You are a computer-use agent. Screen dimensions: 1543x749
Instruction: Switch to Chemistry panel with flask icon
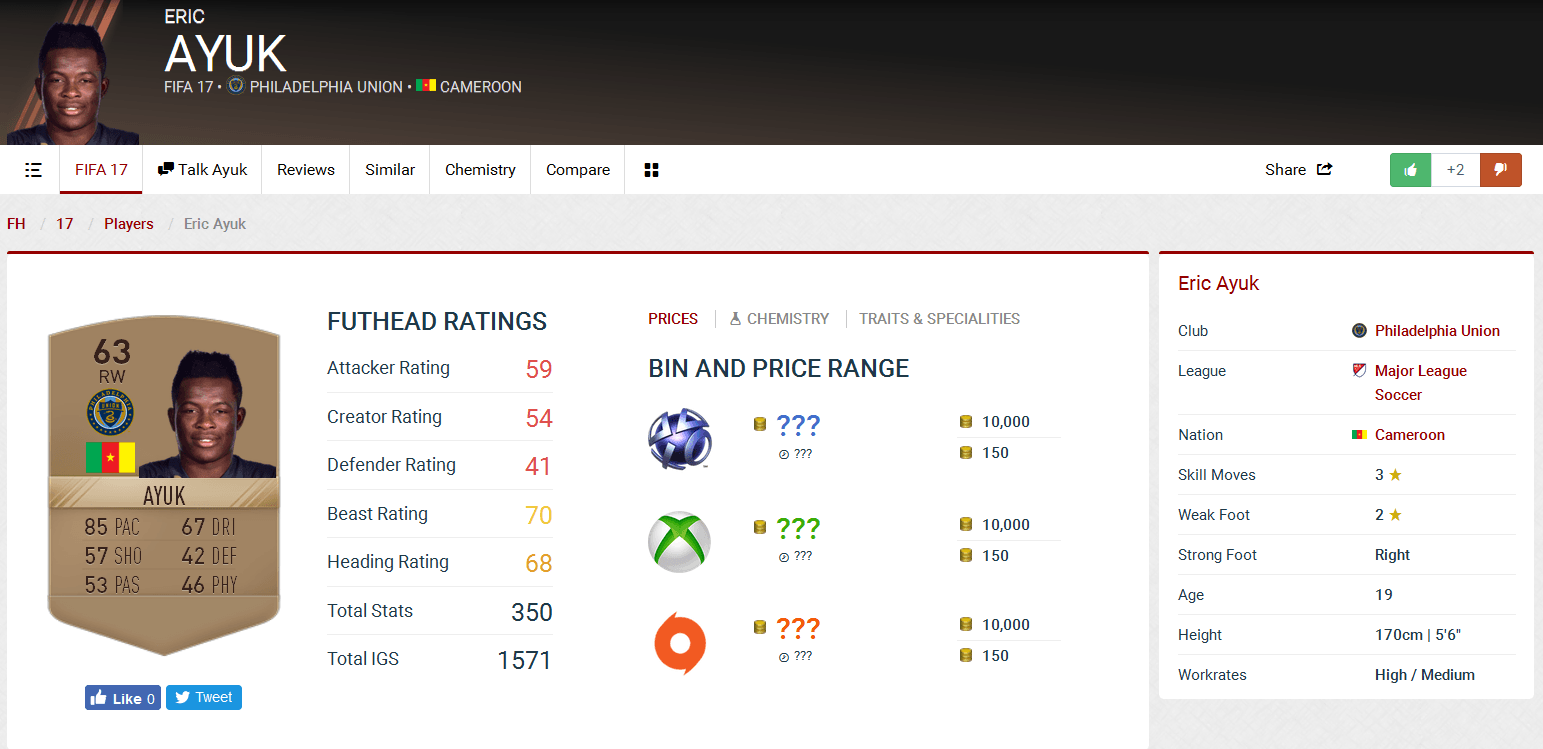pos(779,319)
